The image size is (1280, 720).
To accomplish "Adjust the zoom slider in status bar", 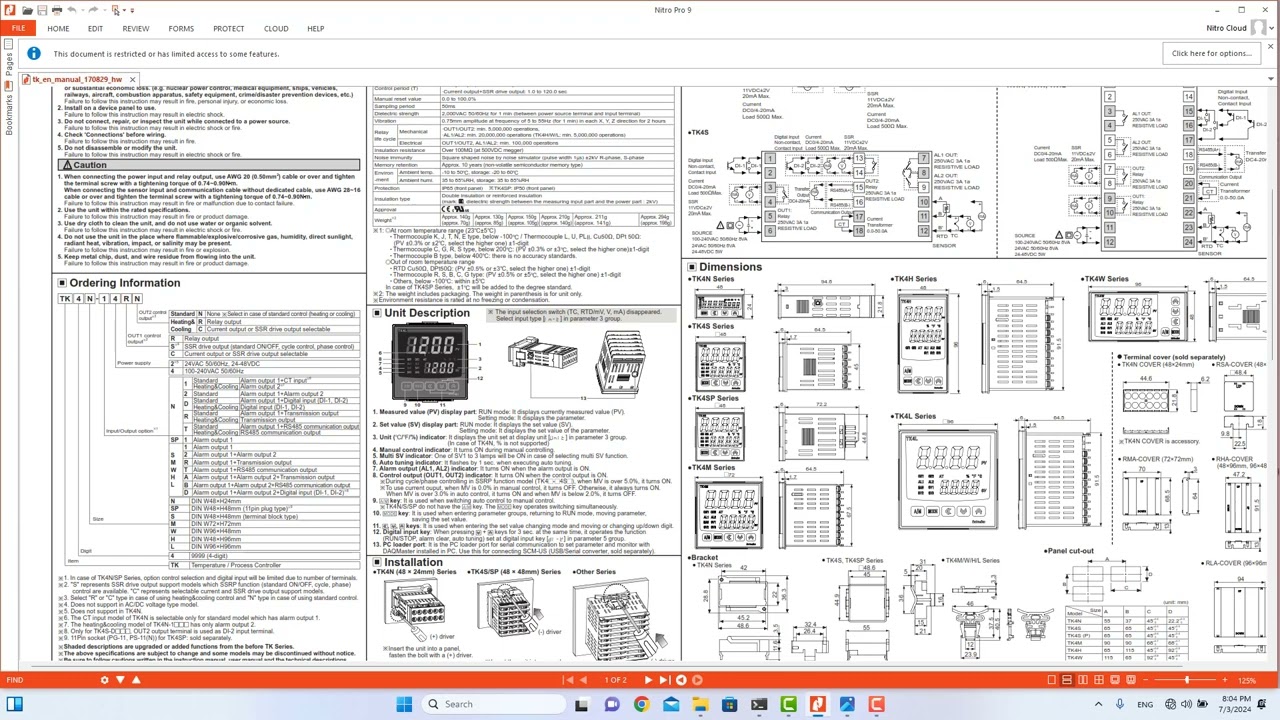I will (1185, 680).
